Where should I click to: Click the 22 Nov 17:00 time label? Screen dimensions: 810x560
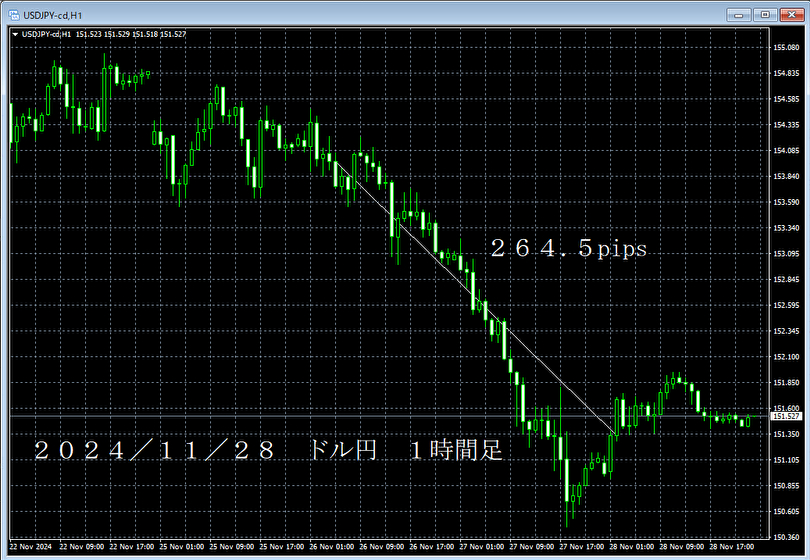[x=132, y=547]
